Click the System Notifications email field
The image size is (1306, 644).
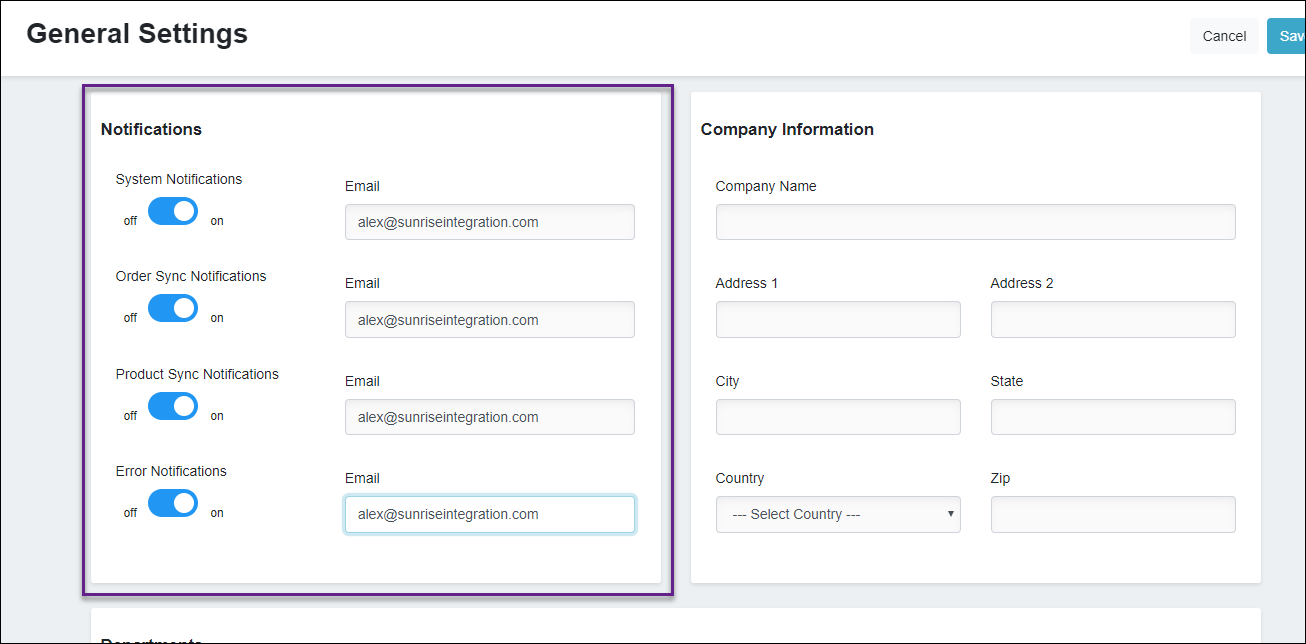[x=489, y=222]
